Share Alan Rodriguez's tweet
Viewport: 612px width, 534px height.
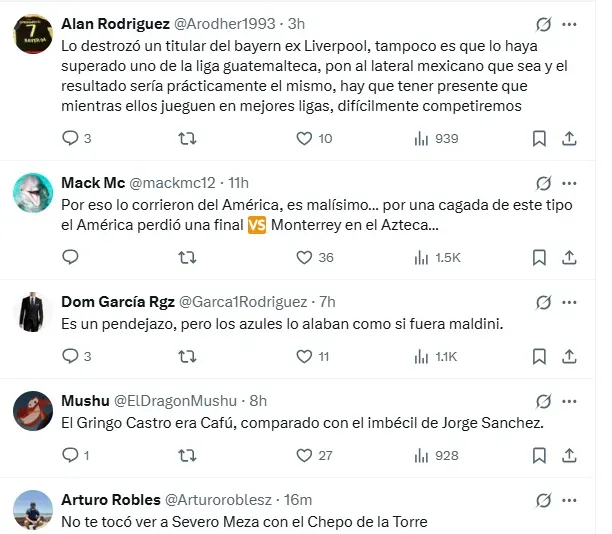pyautogui.click(x=568, y=139)
